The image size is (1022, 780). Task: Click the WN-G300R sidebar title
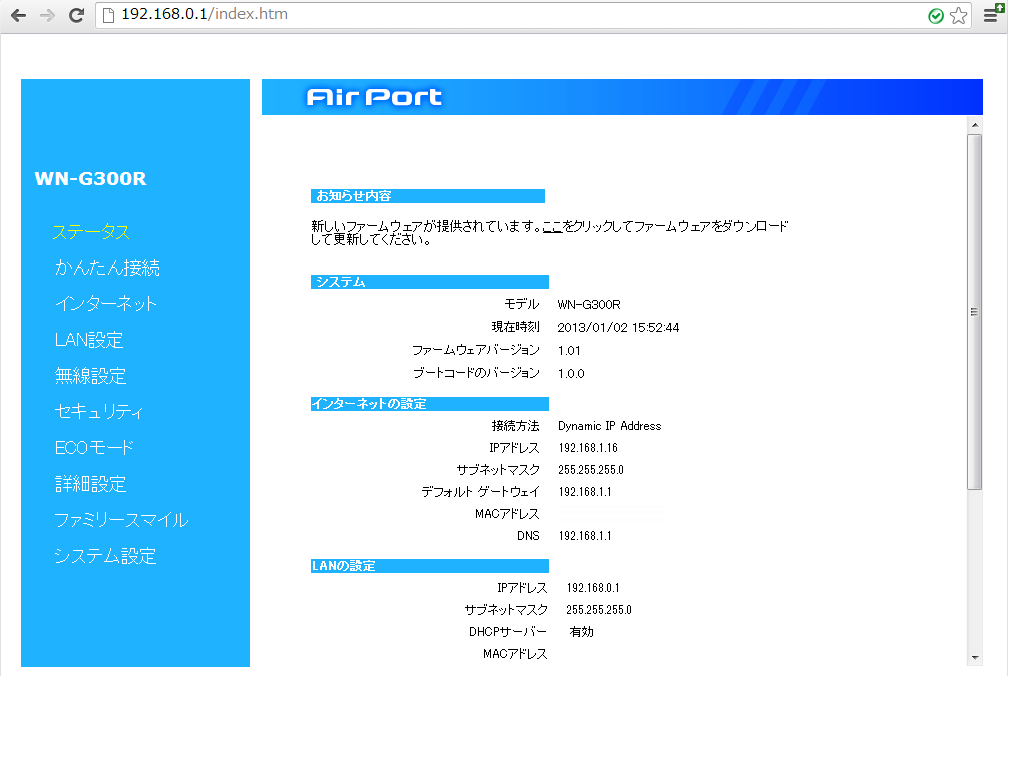click(x=90, y=179)
